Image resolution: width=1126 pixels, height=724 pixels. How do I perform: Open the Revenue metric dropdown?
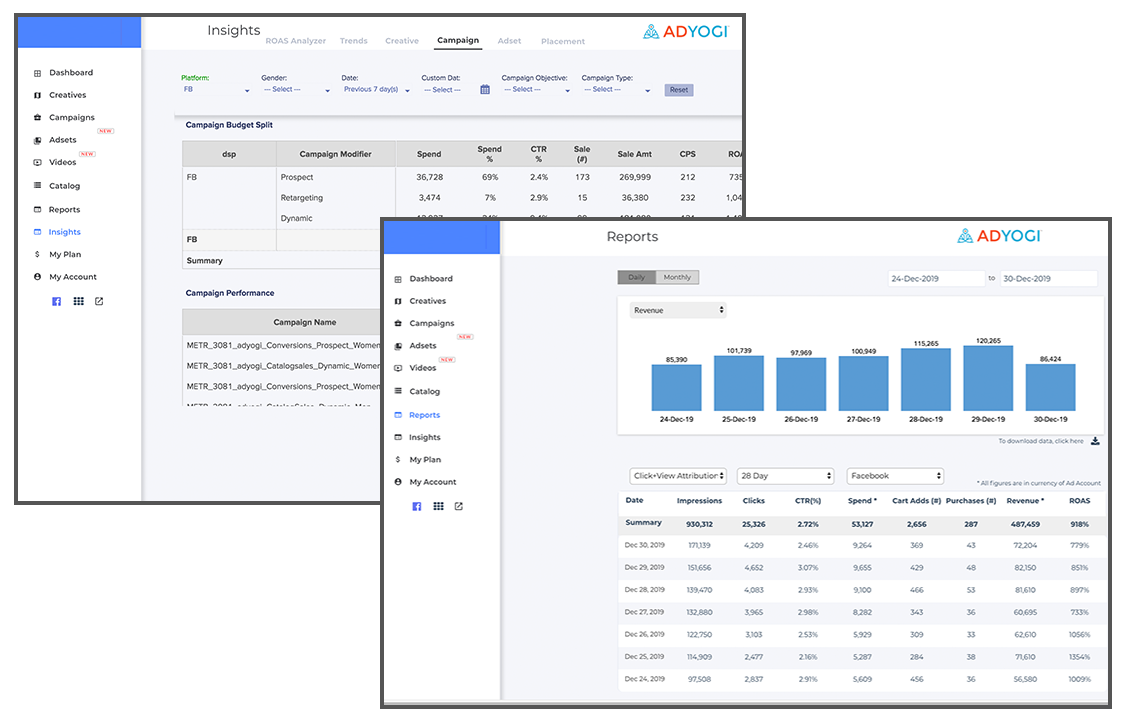(x=678, y=311)
